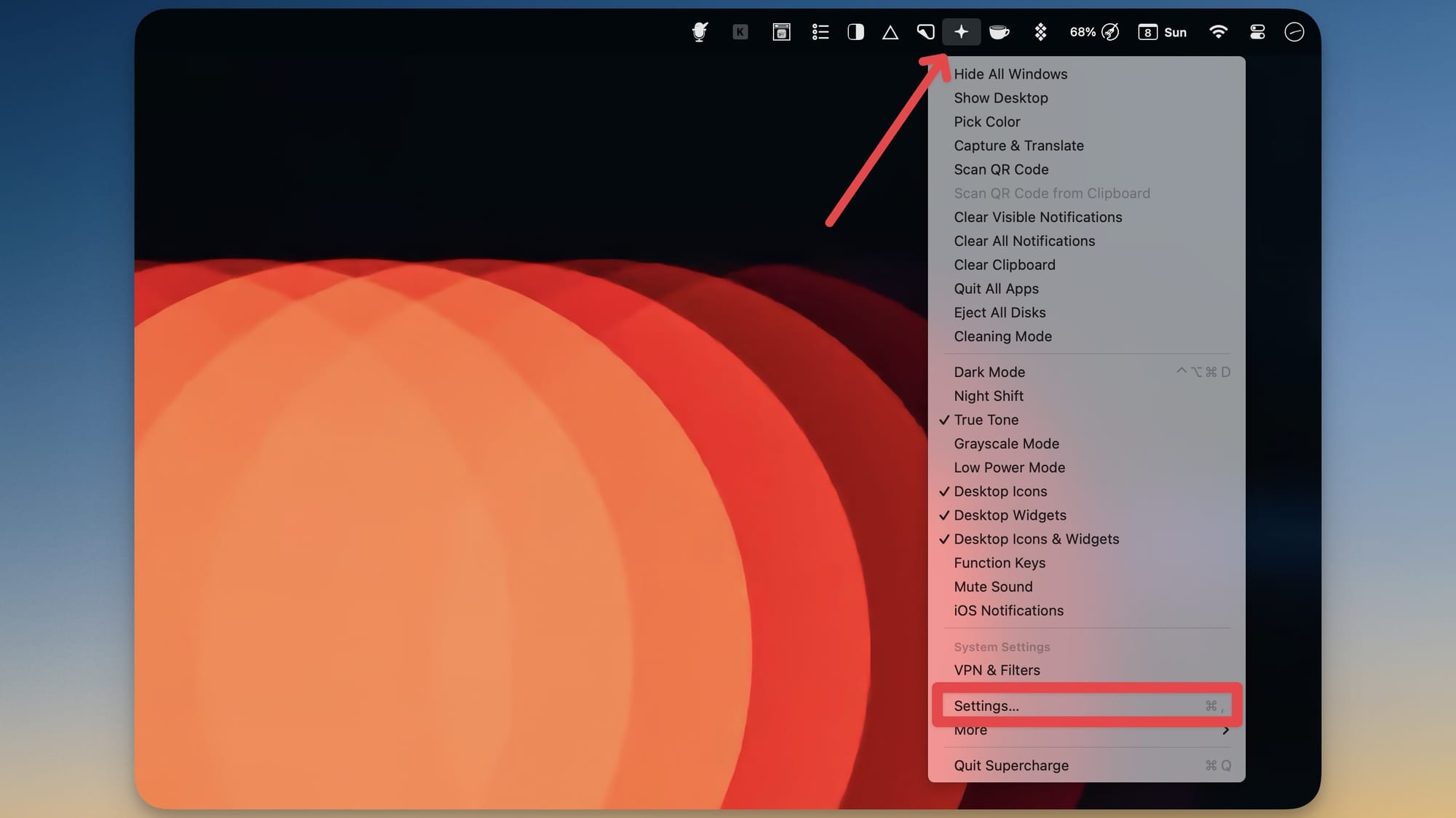The width and height of the screenshot is (1456, 818).
Task: Toggle Function Keys item
Action: pyautogui.click(x=1086, y=563)
